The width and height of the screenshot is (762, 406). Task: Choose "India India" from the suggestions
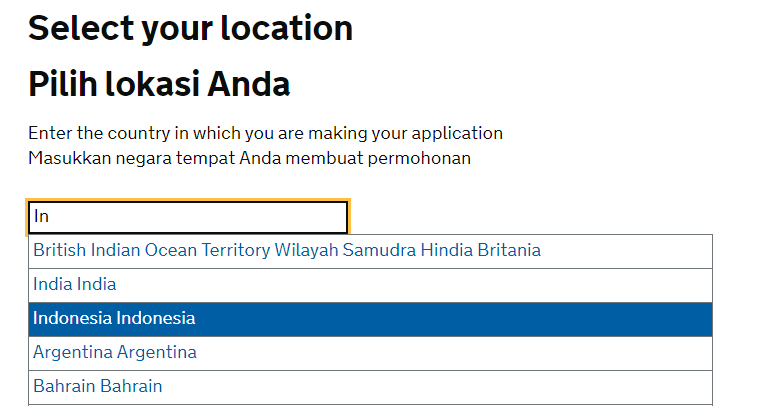coord(75,284)
